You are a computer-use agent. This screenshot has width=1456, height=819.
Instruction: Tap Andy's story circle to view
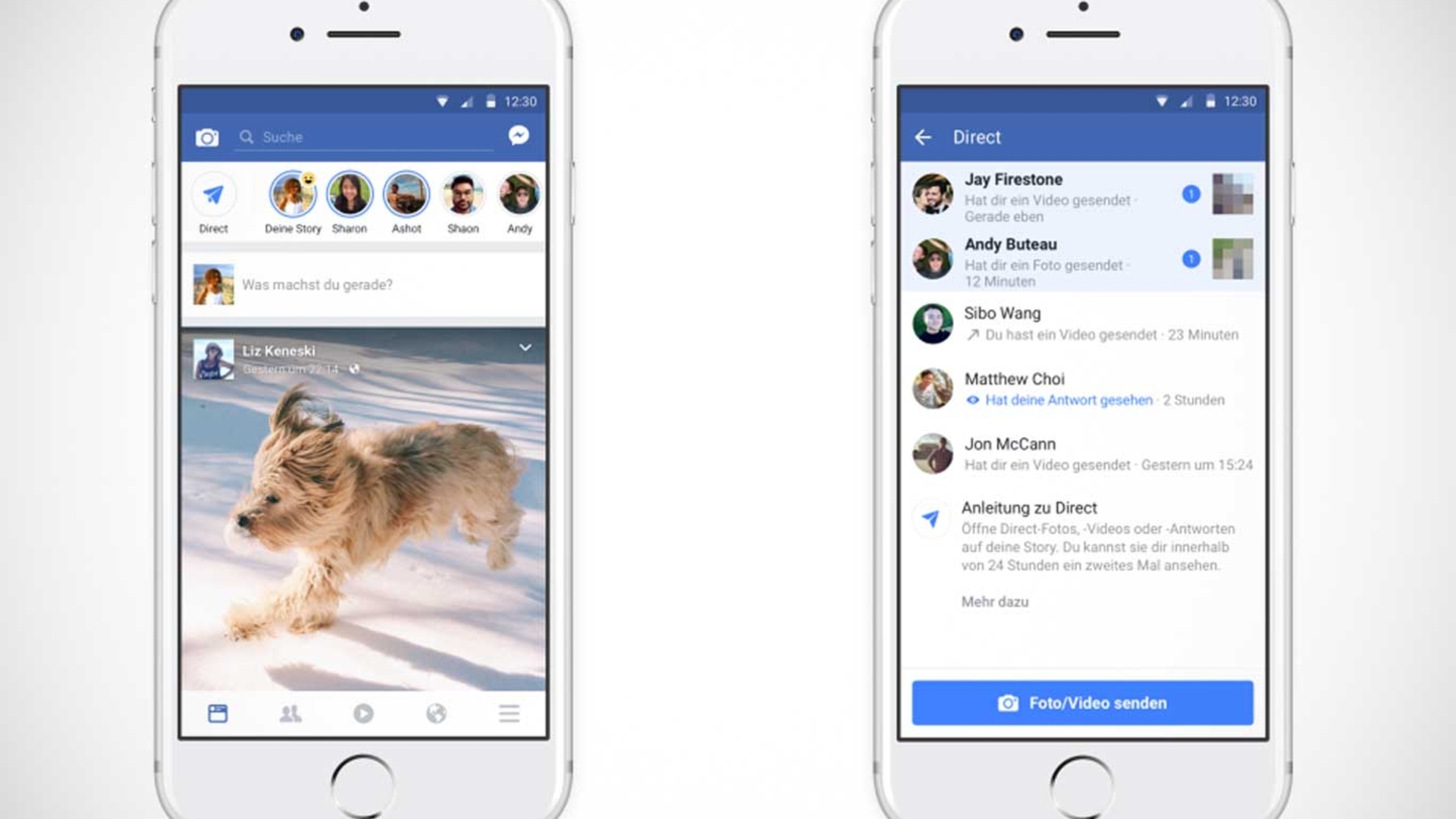[x=520, y=194]
